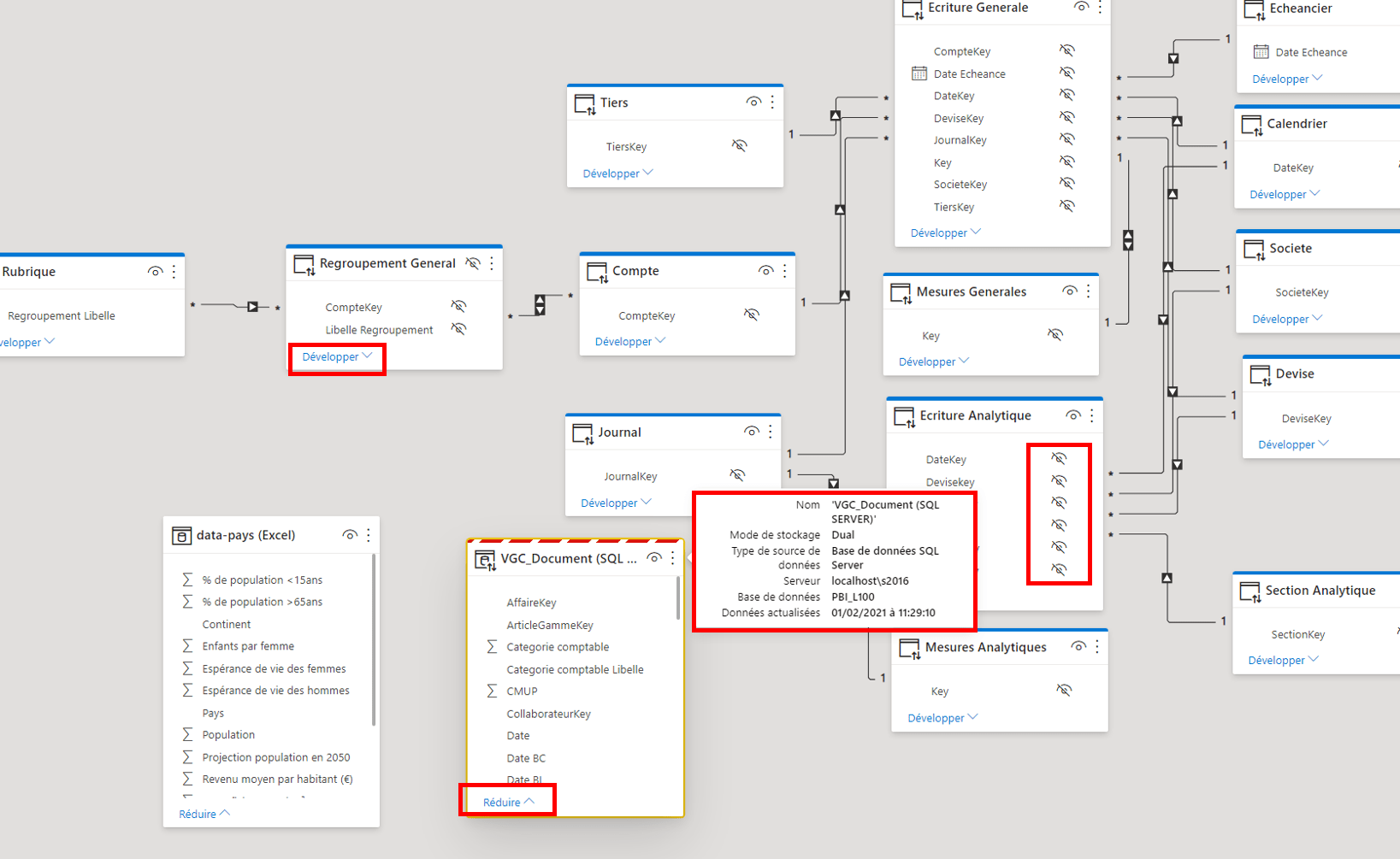Click the sum icon beside CMUP field
The width and height of the screenshot is (1400, 859).
click(492, 691)
